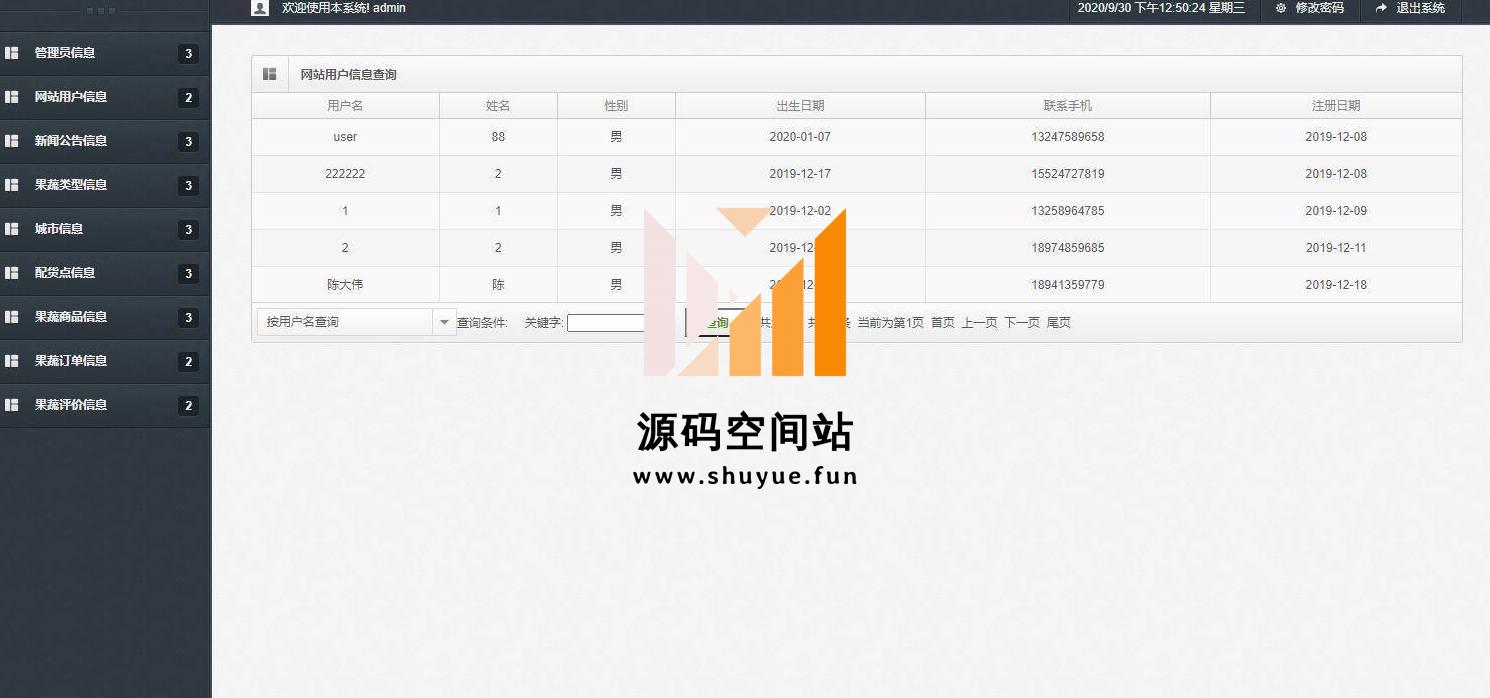Click the 首页 pagination link
The height and width of the screenshot is (698, 1490).
tap(942, 323)
